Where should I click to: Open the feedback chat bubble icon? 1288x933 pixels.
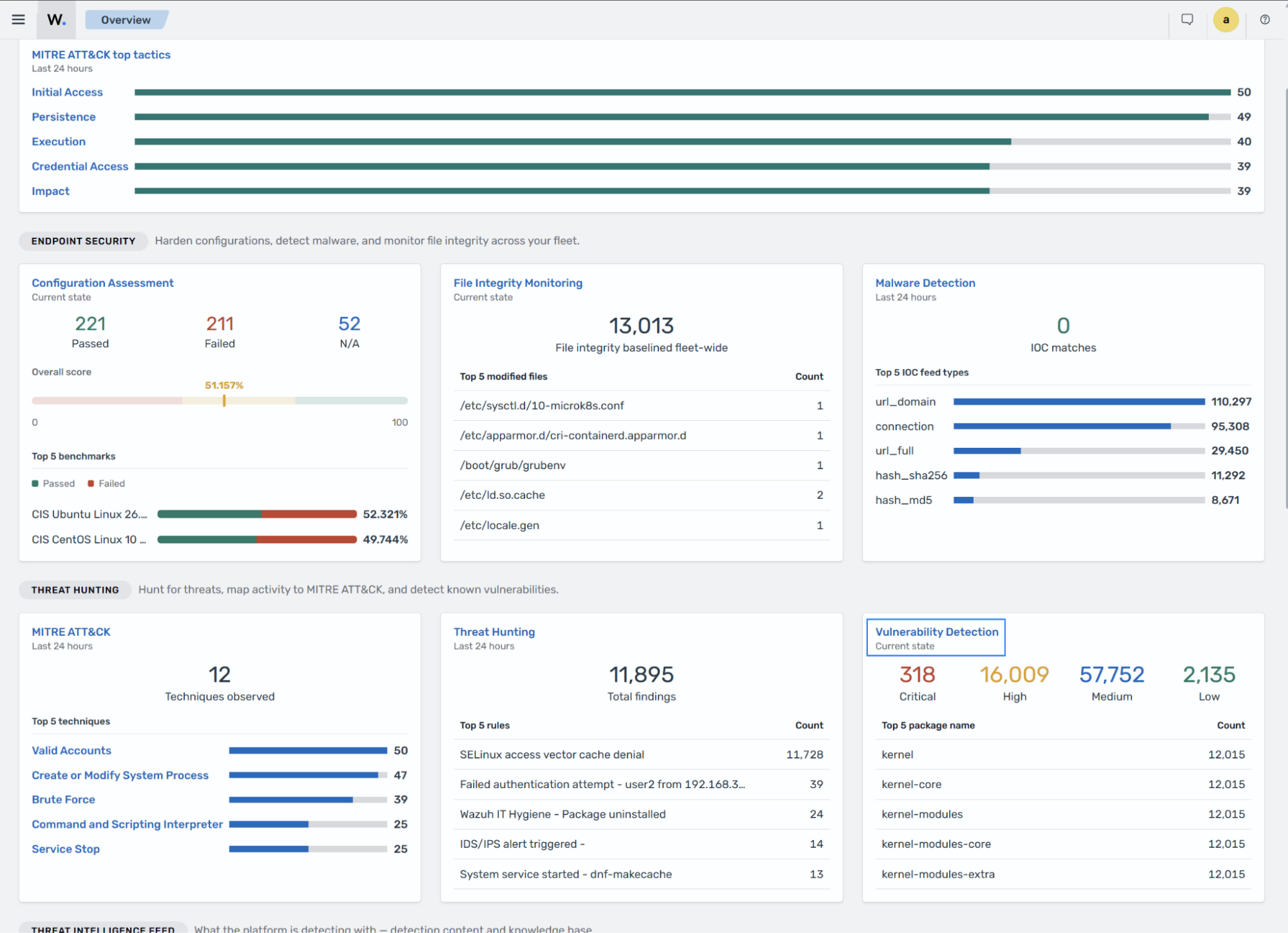1187,19
